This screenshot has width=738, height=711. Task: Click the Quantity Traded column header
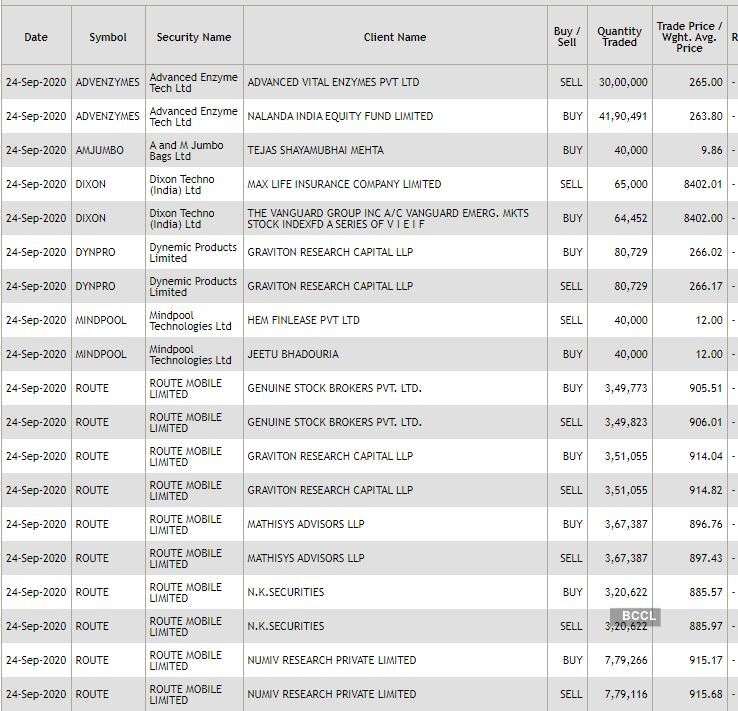(x=619, y=37)
